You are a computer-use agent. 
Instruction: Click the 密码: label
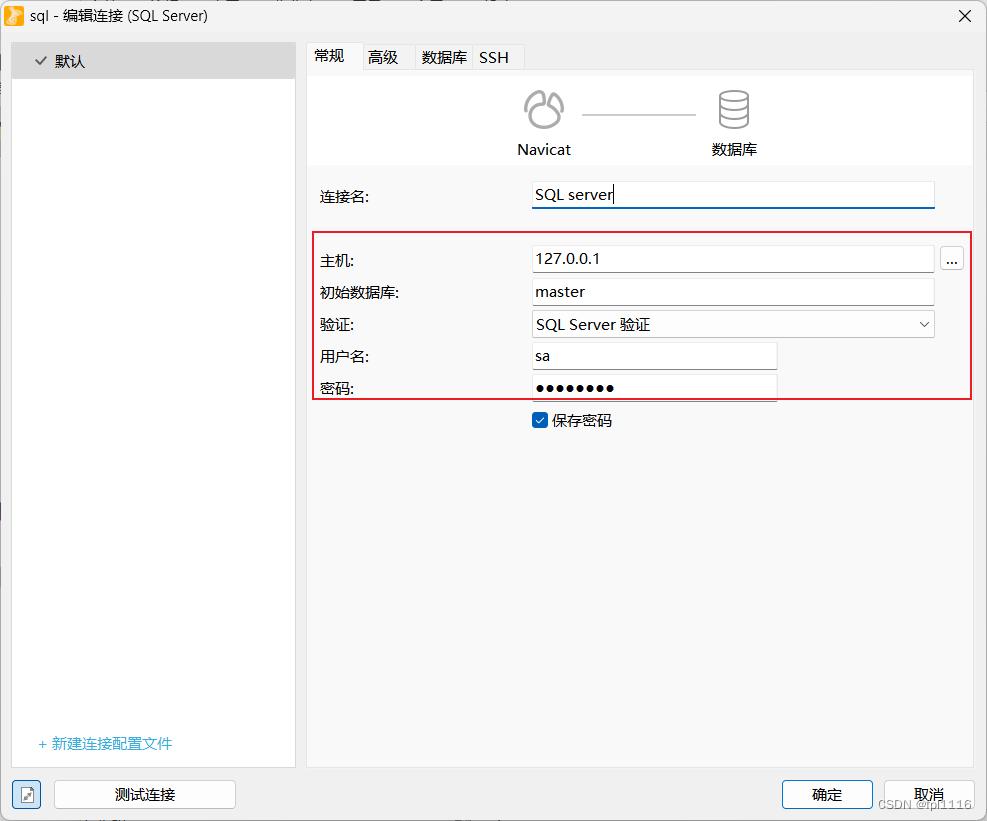tap(337, 388)
